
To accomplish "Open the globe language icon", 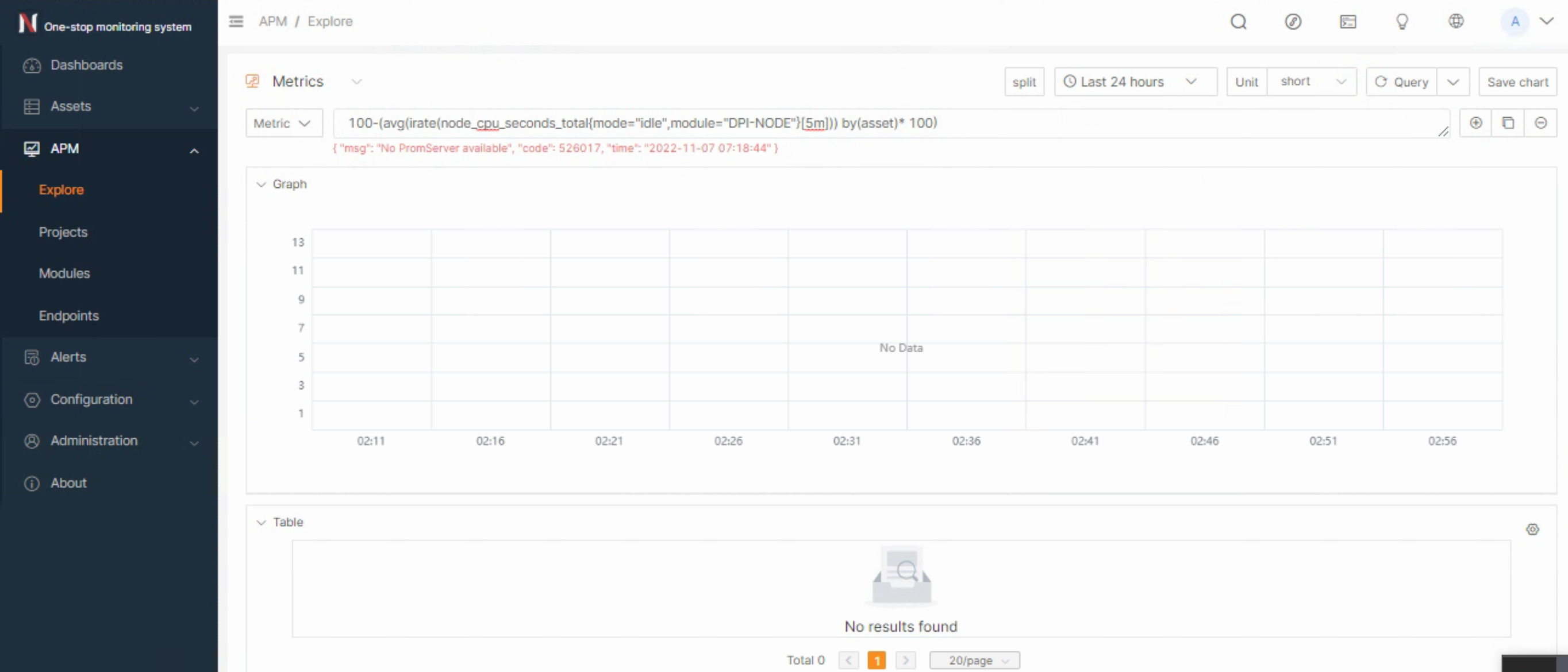I will pyautogui.click(x=1455, y=22).
